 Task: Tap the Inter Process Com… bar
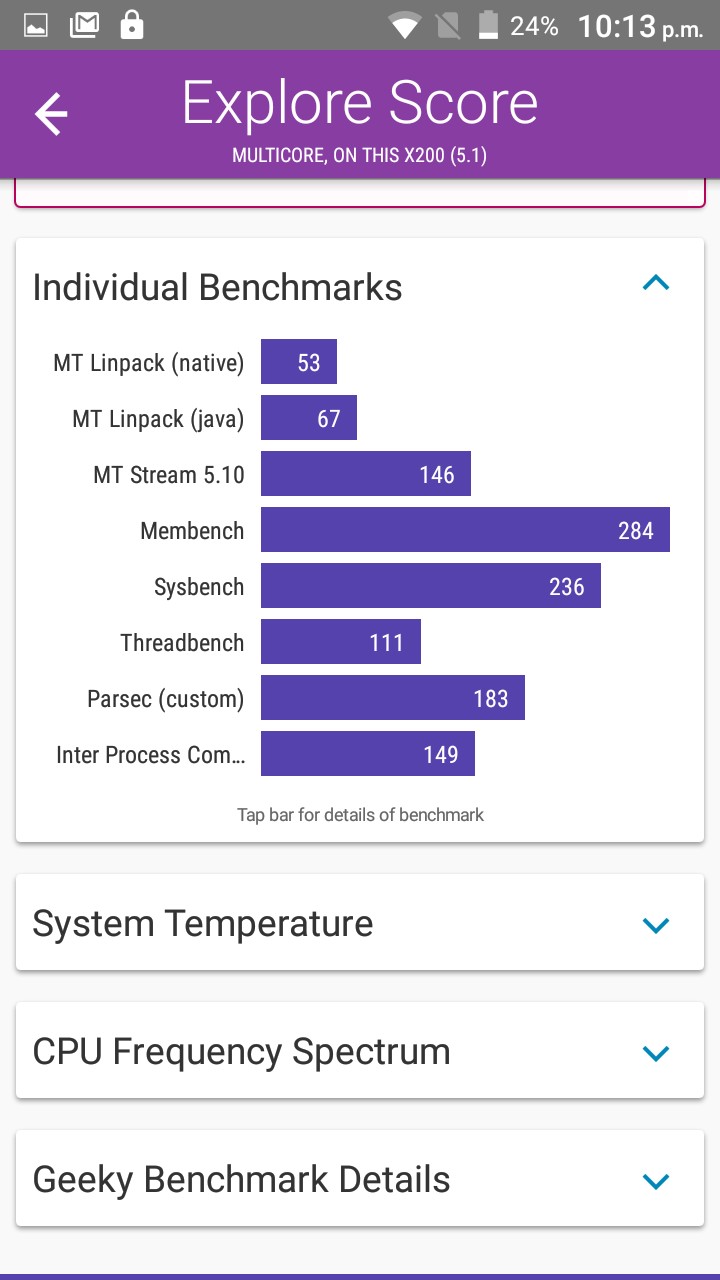tap(367, 754)
